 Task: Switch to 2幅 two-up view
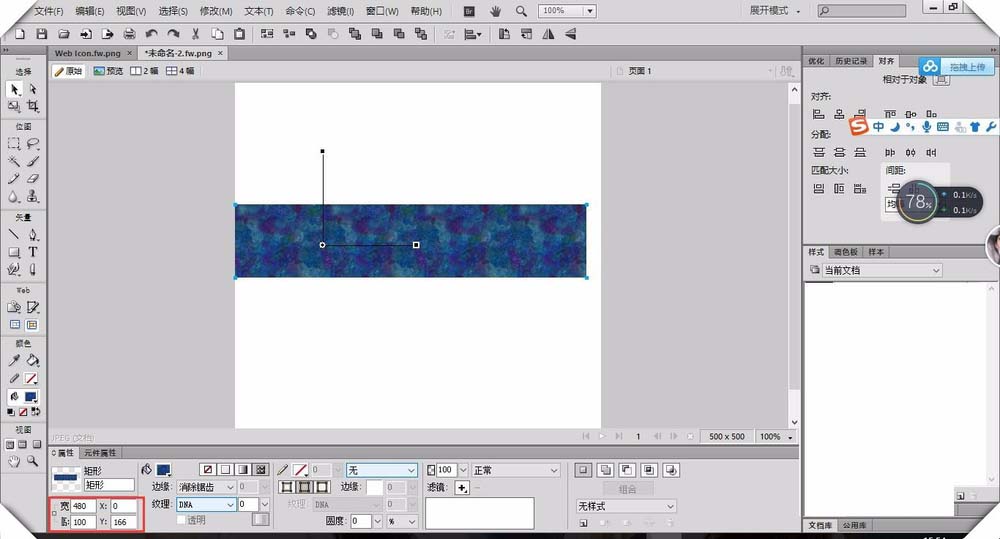pos(145,71)
